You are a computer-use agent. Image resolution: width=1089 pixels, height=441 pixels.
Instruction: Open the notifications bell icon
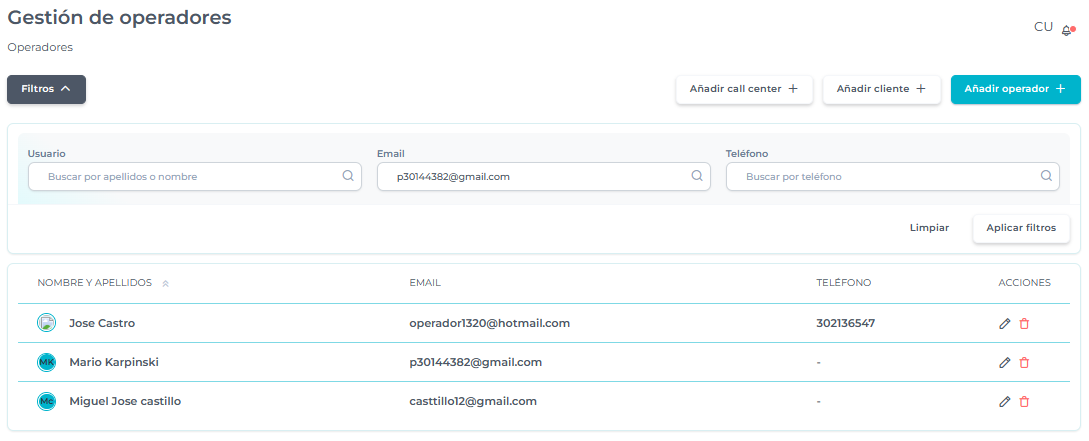pos(1067,30)
